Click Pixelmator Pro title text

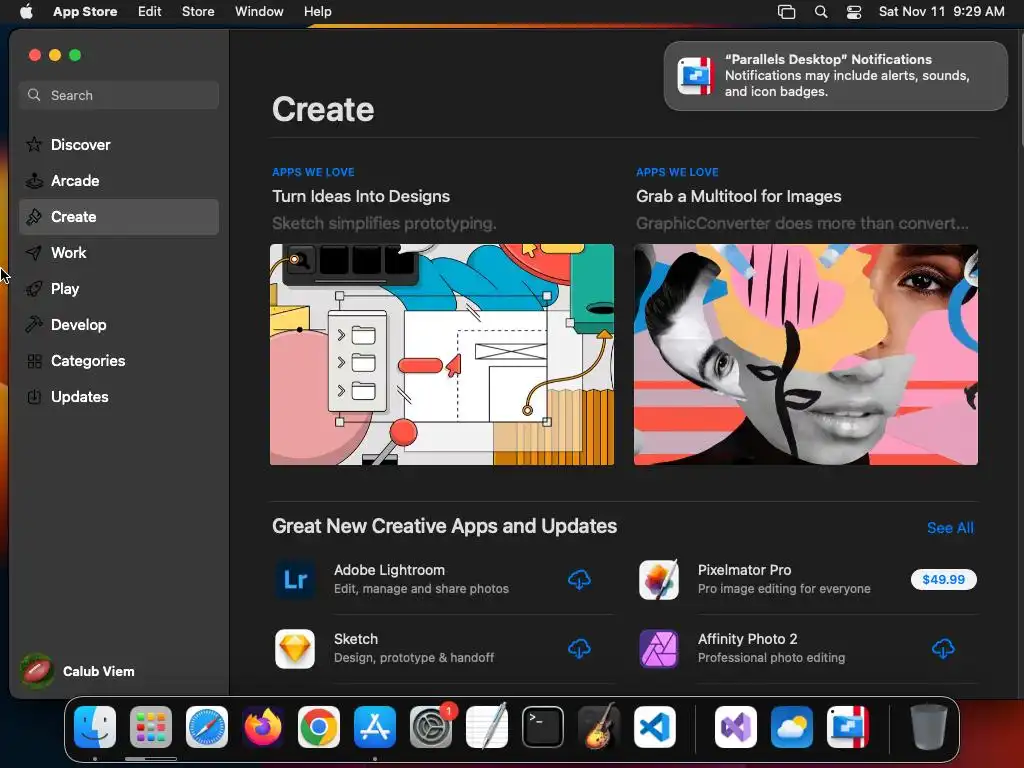point(744,570)
